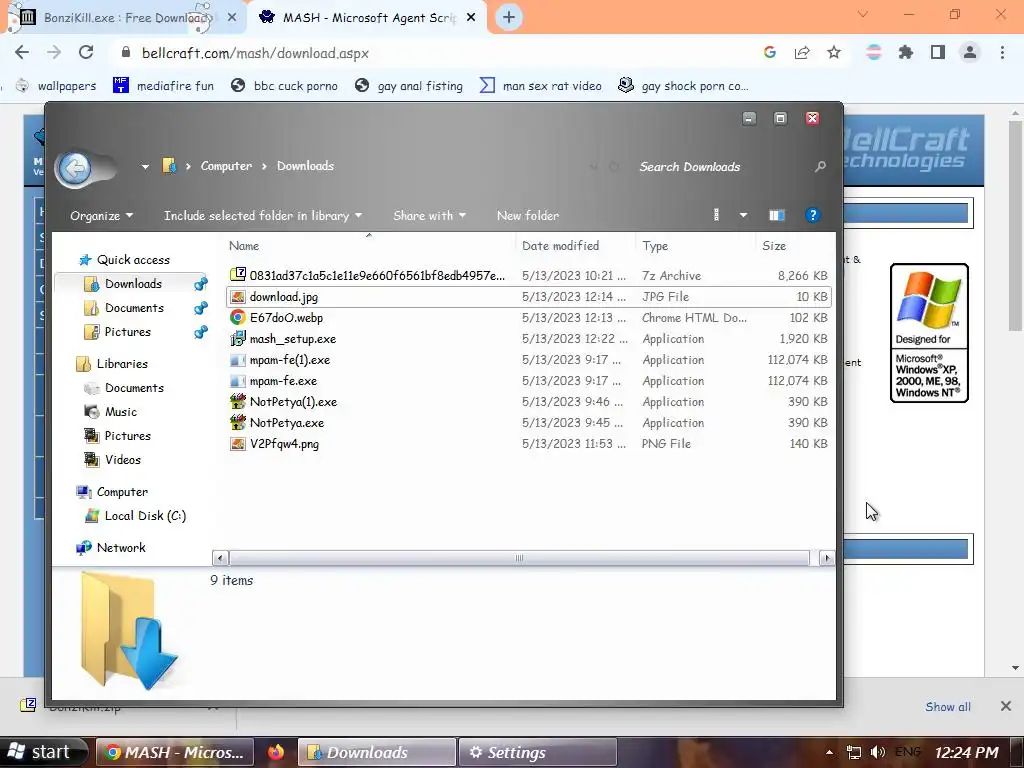Click the search magnifier in Search Downloads
1024x768 pixels.
click(820, 167)
